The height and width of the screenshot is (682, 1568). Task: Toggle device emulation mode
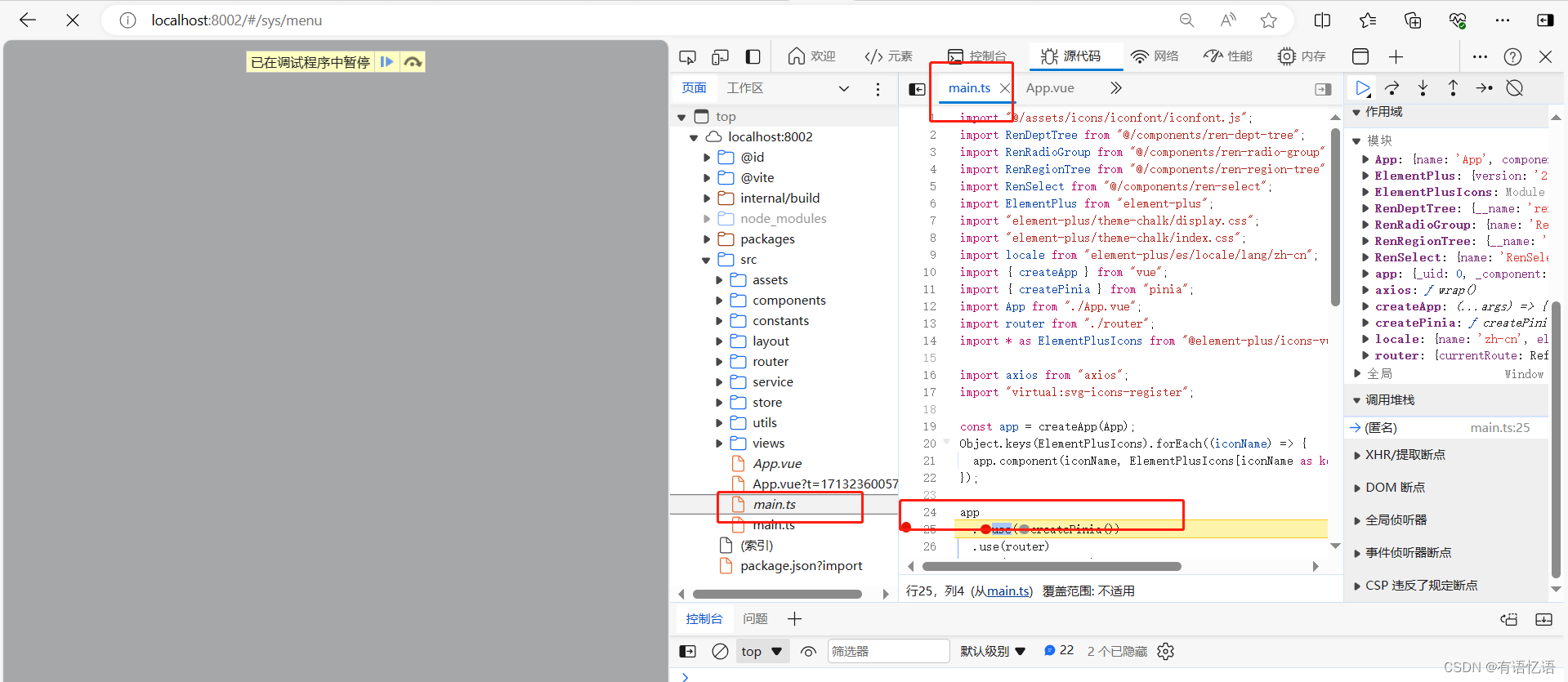coord(720,56)
